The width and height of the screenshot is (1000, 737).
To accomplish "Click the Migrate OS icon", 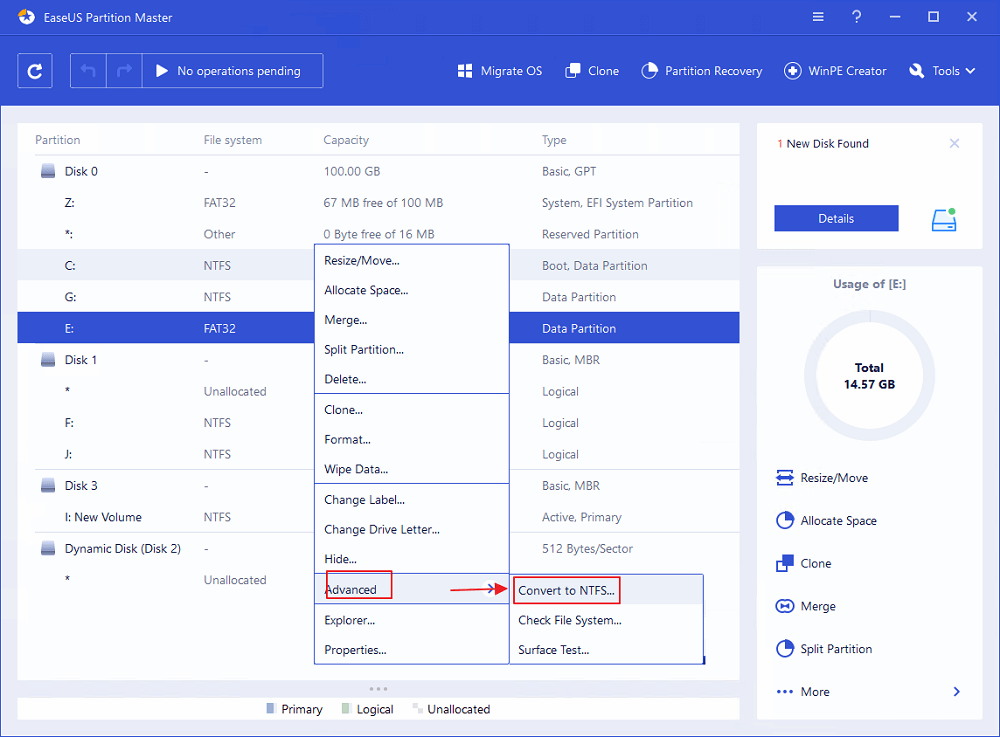I will coord(465,71).
